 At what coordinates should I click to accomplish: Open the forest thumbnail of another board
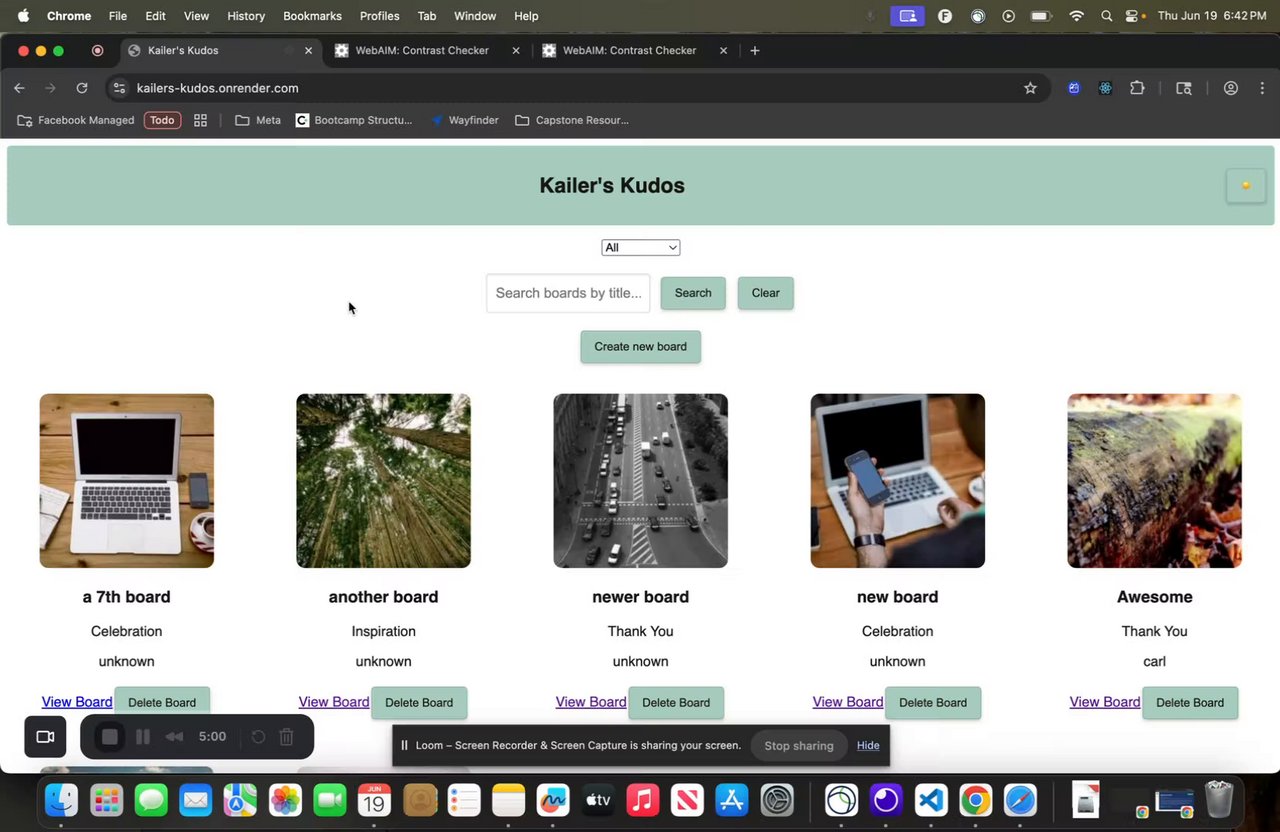[384, 481]
